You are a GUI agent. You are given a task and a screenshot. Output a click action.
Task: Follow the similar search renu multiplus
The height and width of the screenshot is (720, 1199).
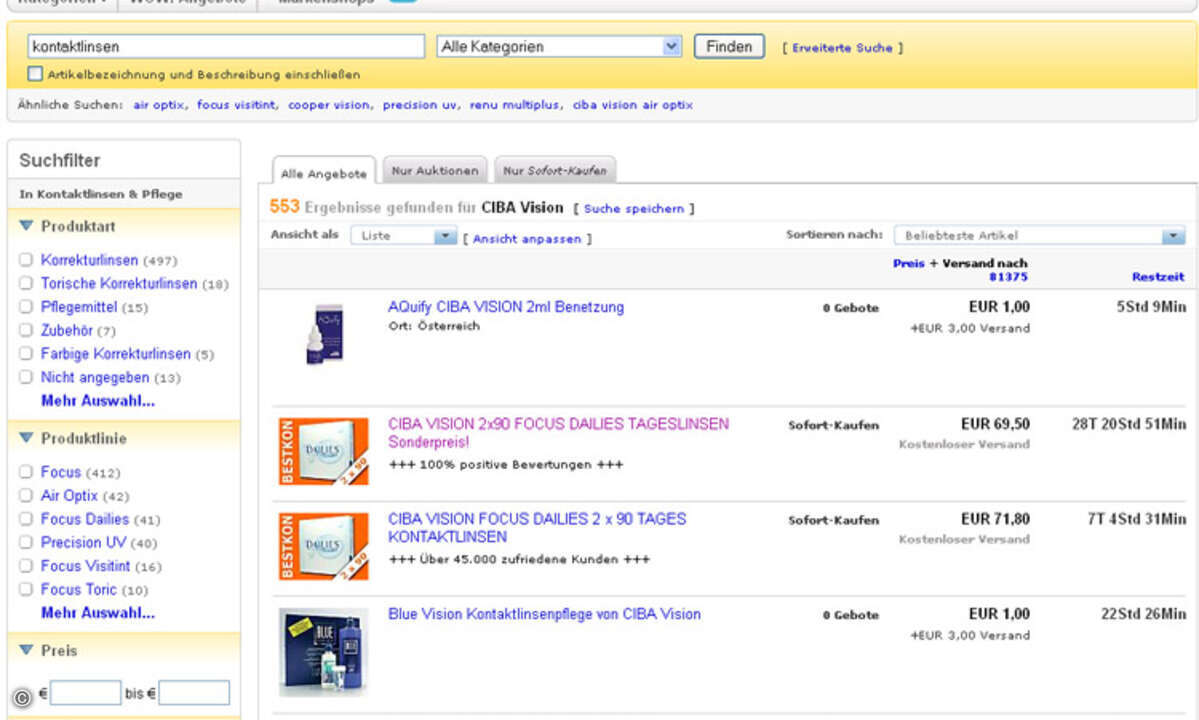(514, 105)
